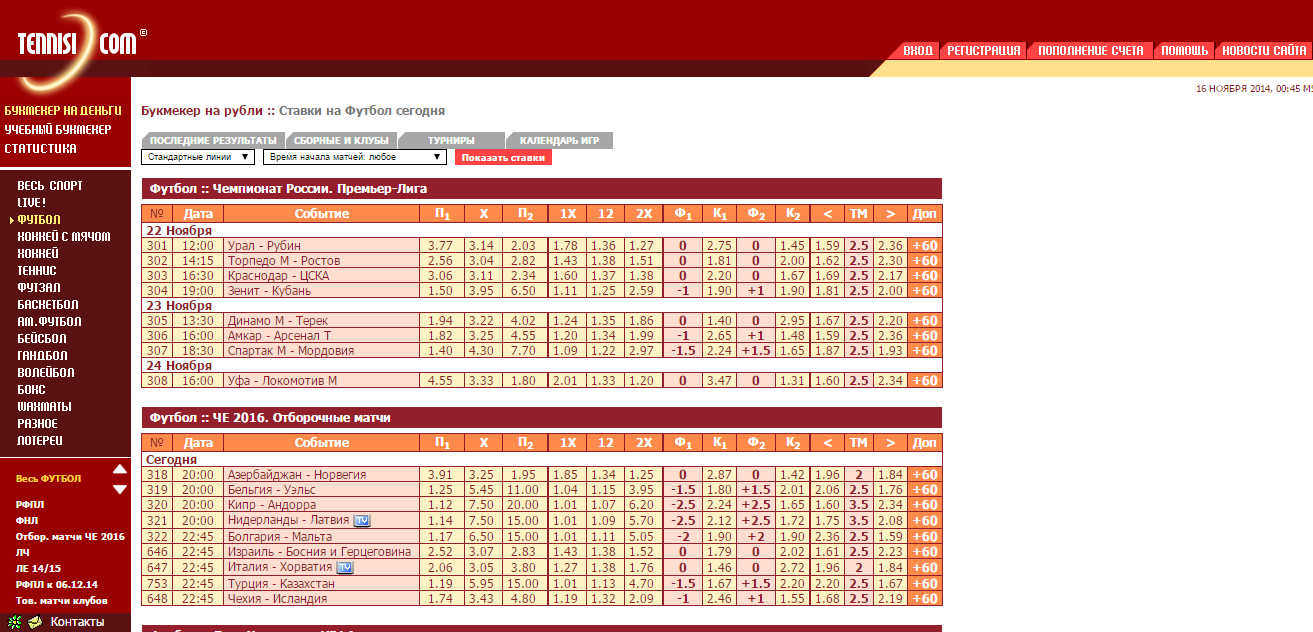Select Букмекер на деньги
Screen dimensions: 1313x632
point(63,111)
